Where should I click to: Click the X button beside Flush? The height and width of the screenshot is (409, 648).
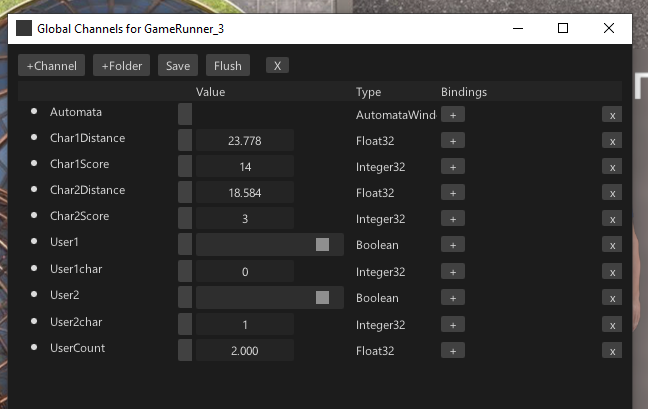pyautogui.click(x=277, y=65)
